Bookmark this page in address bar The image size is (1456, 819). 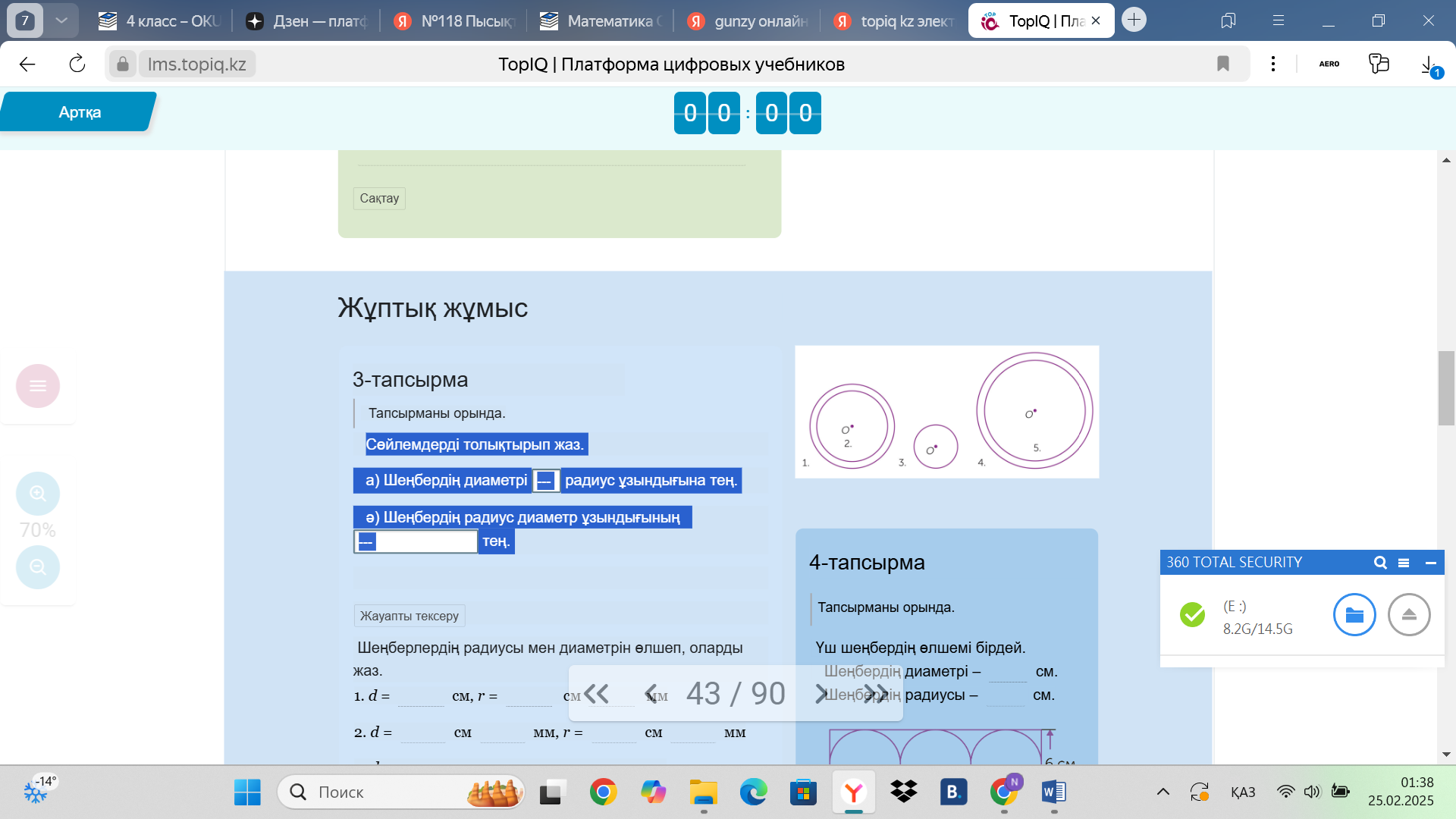(1222, 64)
